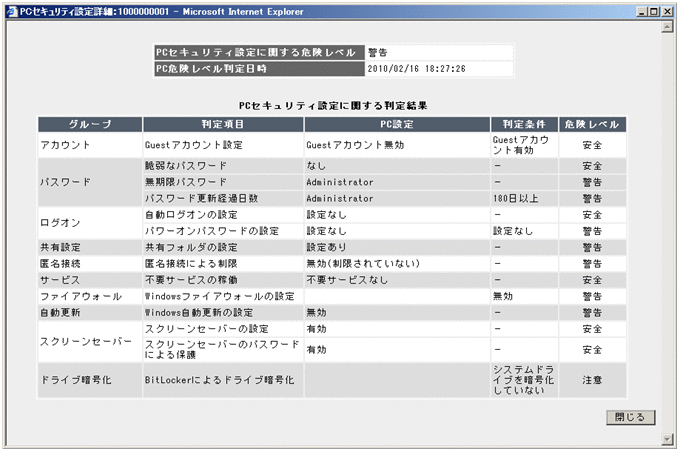Click the 危険レベル column header

(x=592, y=124)
